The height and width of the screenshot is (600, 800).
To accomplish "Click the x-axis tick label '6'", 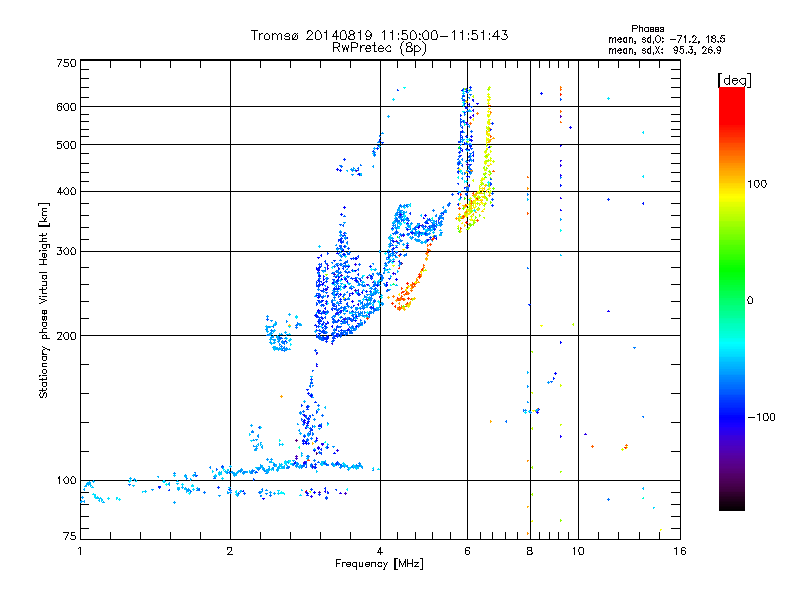I will click(x=467, y=551).
